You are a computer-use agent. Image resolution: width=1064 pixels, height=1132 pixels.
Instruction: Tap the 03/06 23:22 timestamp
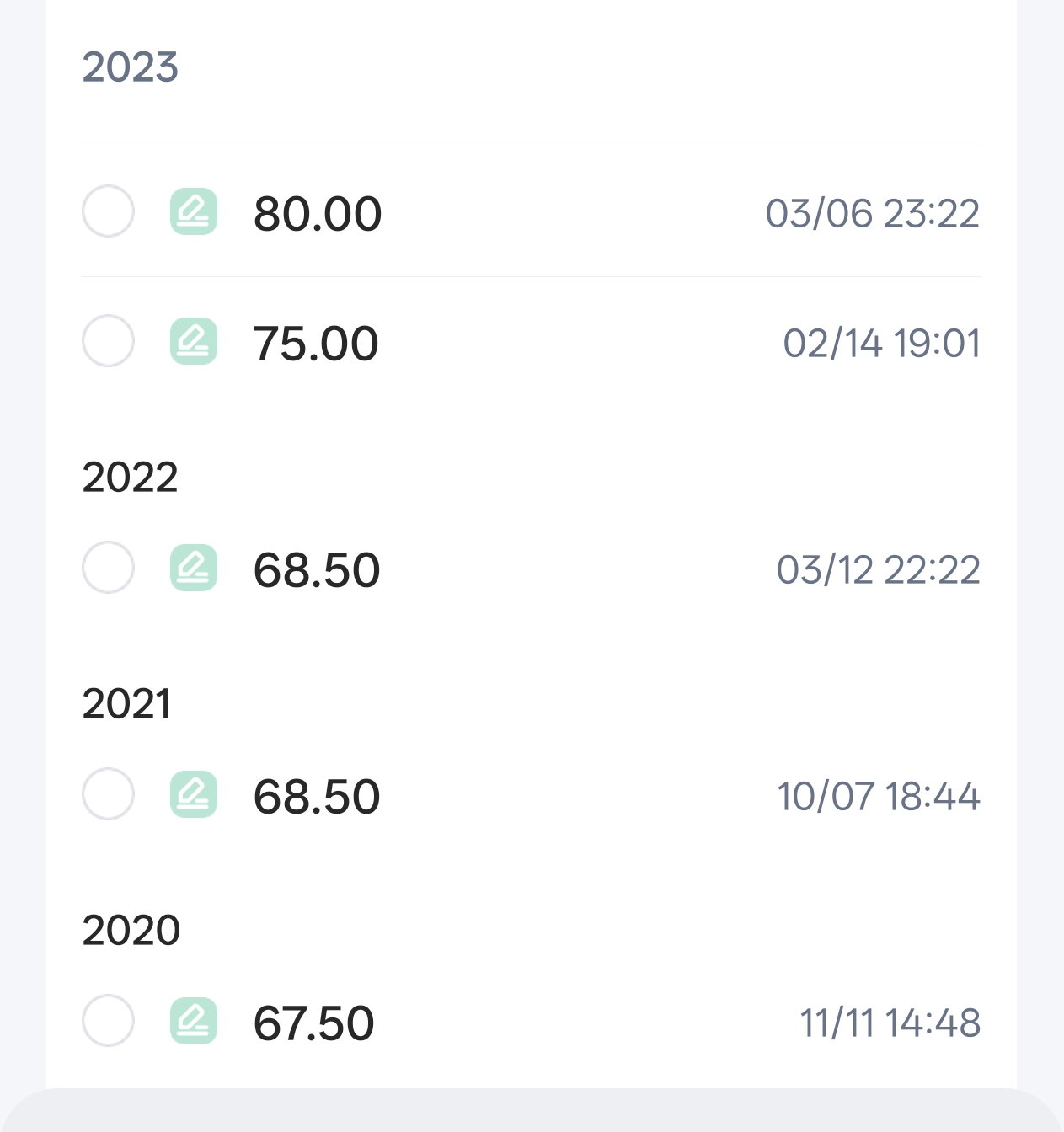point(873,213)
